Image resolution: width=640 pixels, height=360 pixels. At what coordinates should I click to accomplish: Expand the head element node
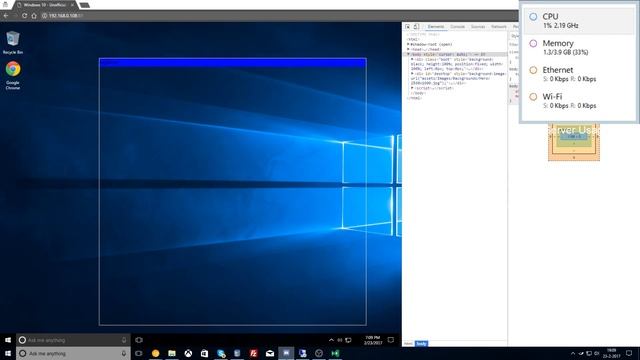tap(408, 49)
